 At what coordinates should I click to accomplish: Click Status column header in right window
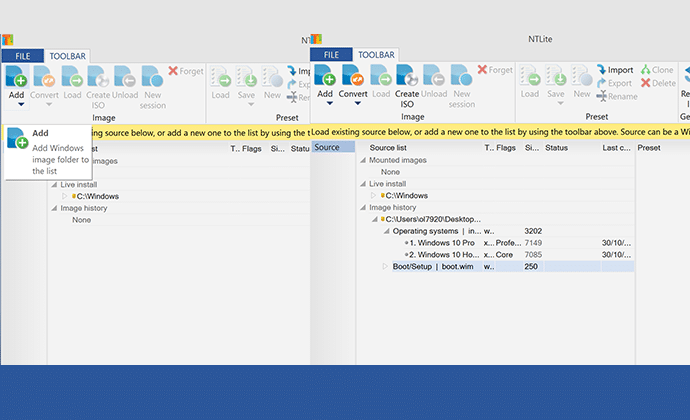(556, 148)
